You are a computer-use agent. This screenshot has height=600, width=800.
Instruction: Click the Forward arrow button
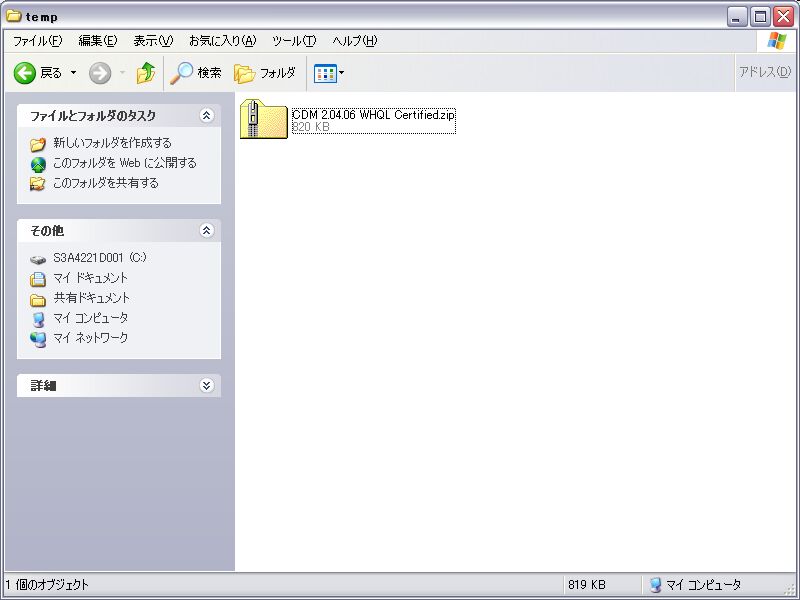[x=100, y=73]
